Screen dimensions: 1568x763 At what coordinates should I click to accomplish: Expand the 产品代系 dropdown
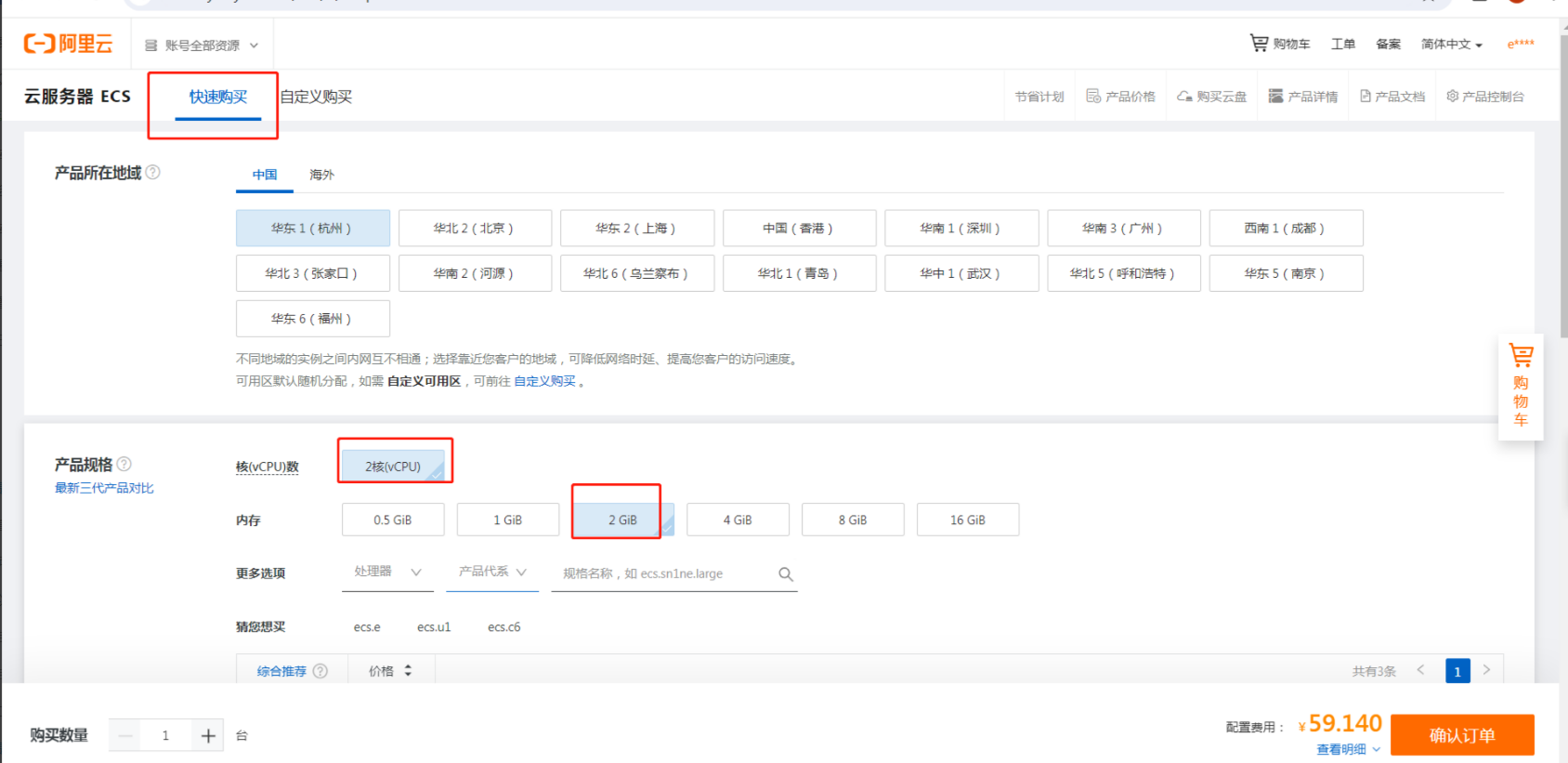pyautogui.click(x=492, y=572)
